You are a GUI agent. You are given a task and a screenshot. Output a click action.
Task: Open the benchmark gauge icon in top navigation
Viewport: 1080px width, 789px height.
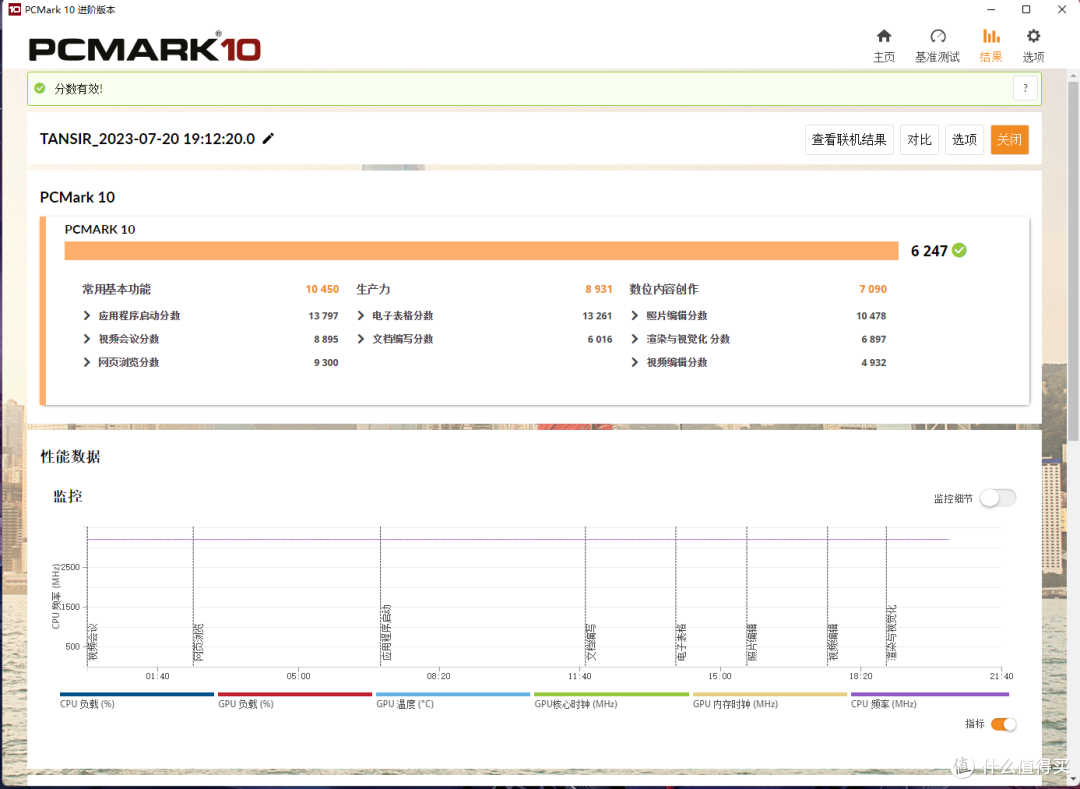(x=937, y=34)
